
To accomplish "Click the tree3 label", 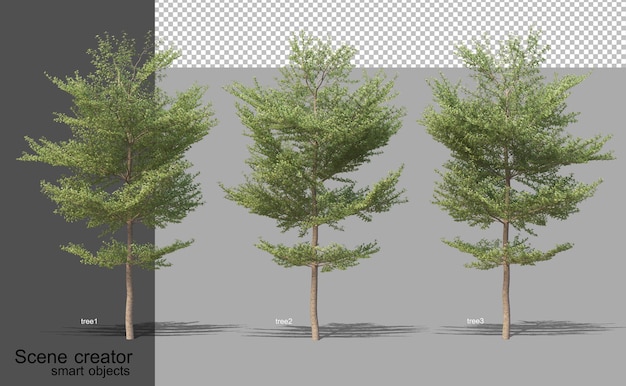I will pos(475,321).
